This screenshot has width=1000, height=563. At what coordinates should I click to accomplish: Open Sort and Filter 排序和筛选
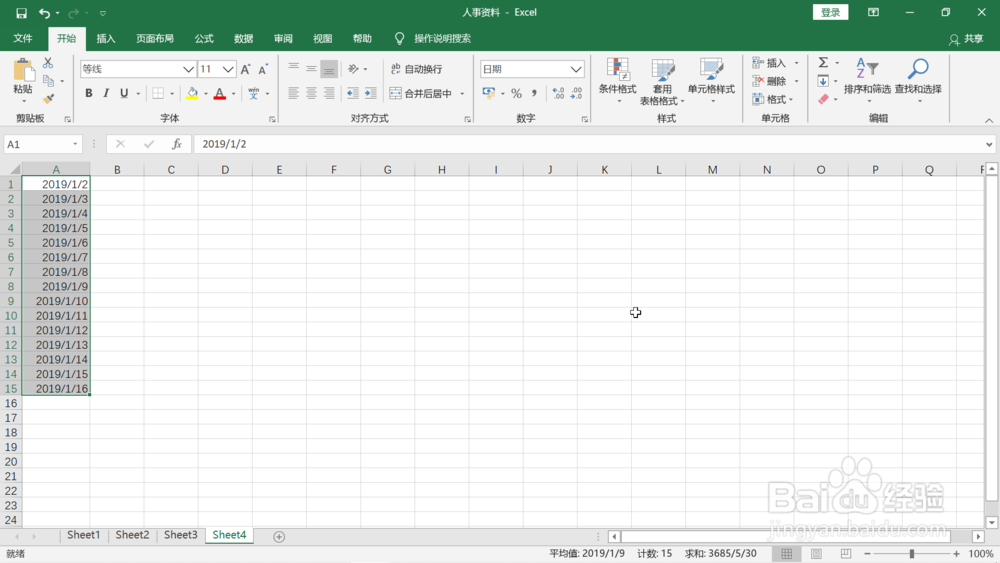(867, 82)
